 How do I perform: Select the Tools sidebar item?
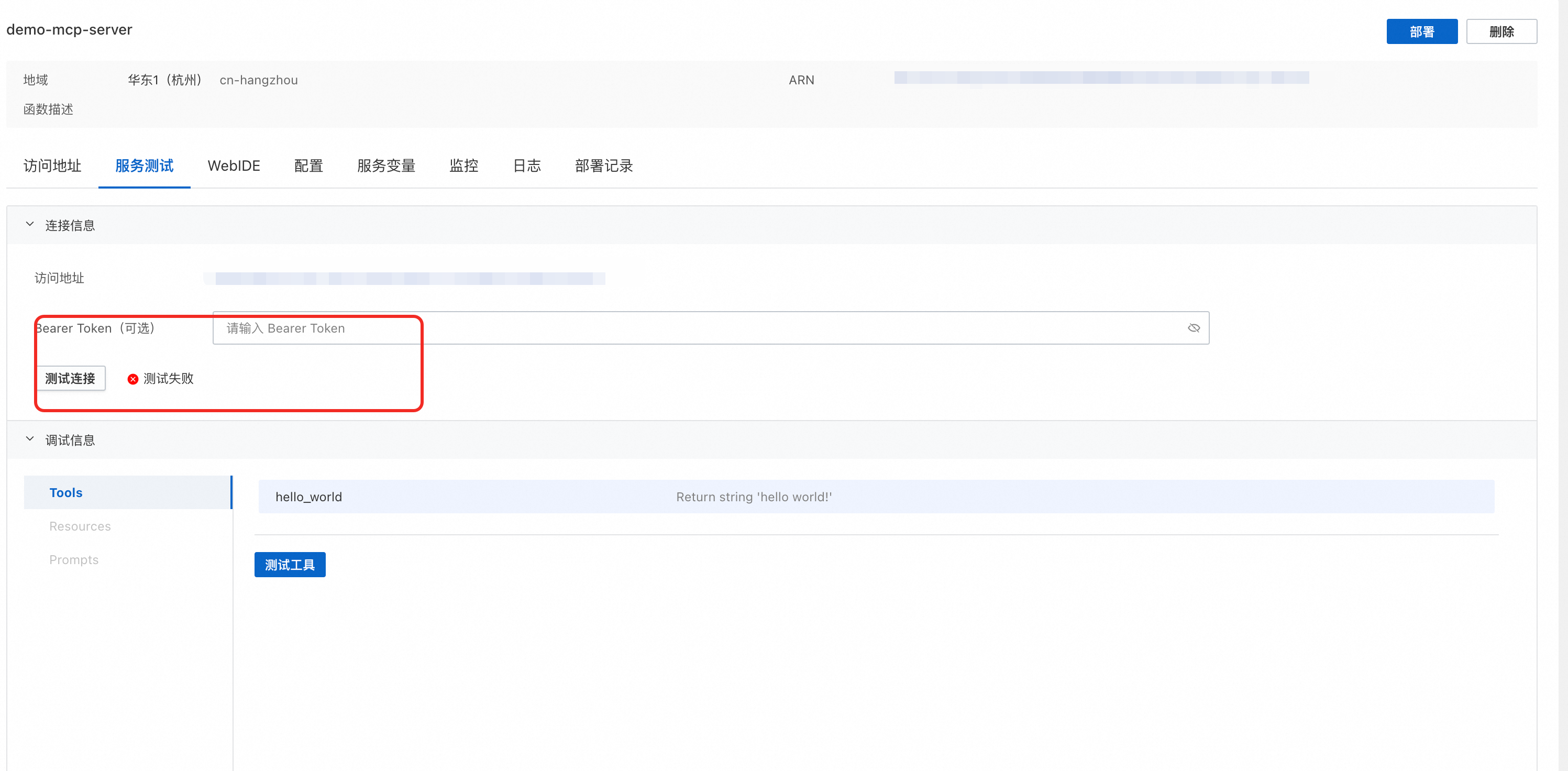(x=66, y=493)
